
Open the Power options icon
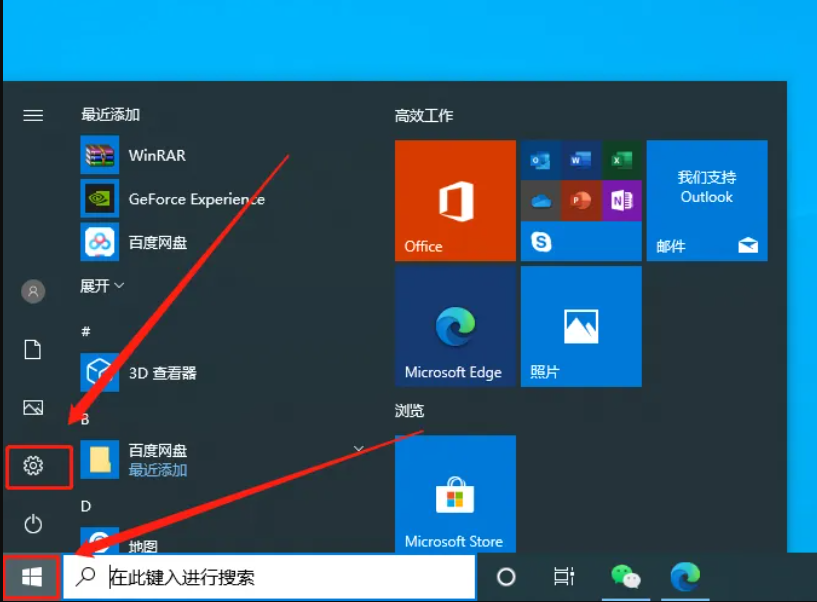point(33,524)
